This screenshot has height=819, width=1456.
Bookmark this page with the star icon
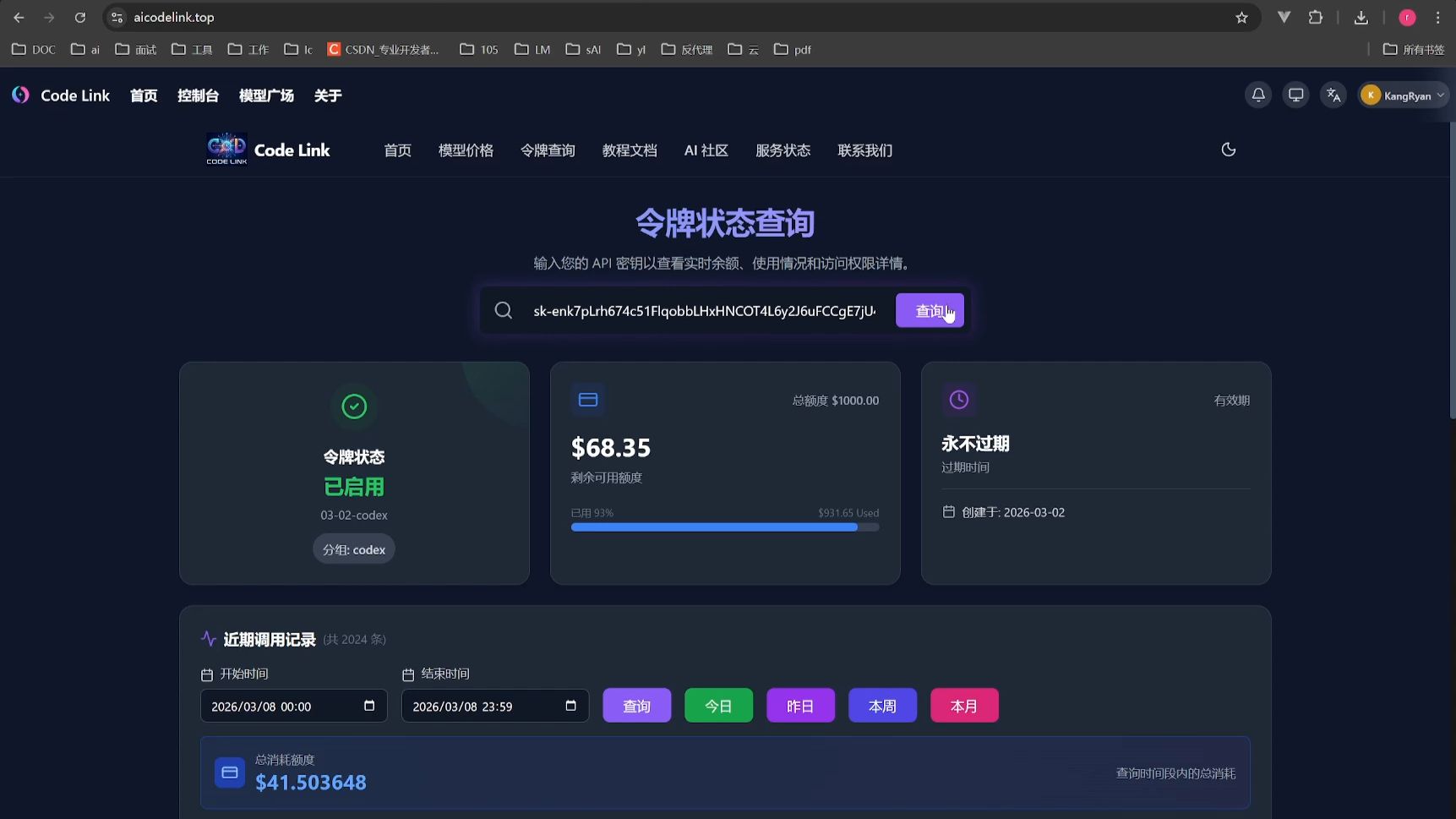pyautogui.click(x=1241, y=17)
